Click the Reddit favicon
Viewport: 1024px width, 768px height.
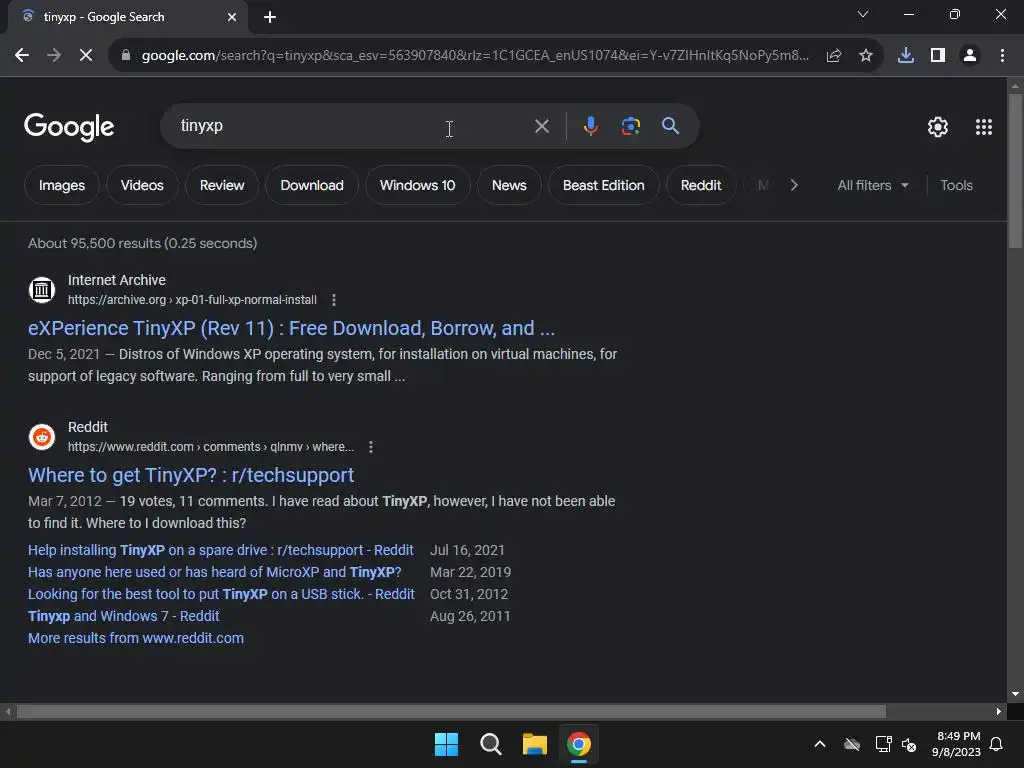pyautogui.click(x=42, y=436)
